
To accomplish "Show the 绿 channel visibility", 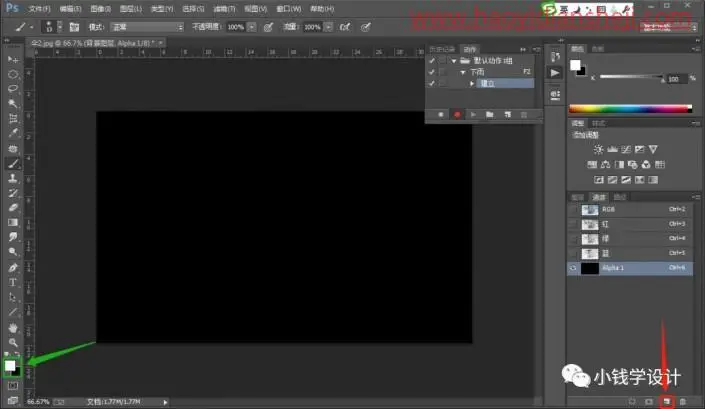I will [573, 239].
